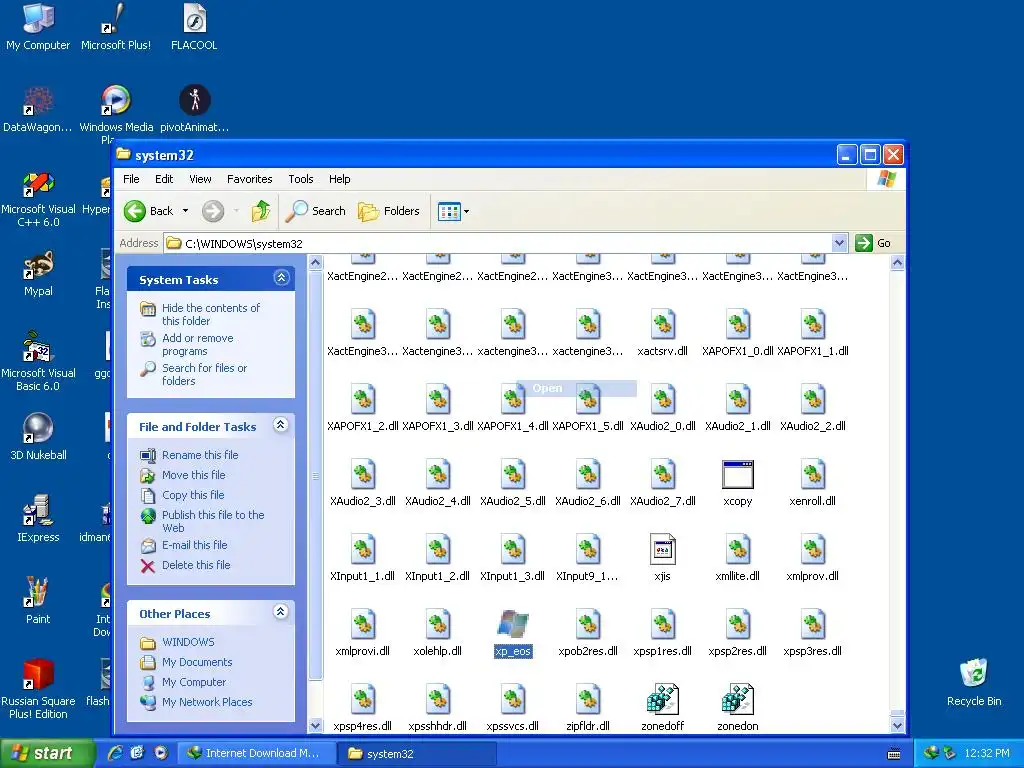The width and height of the screenshot is (1024, 768).
Task: Open the View menu
Action: tap(200, 179)
